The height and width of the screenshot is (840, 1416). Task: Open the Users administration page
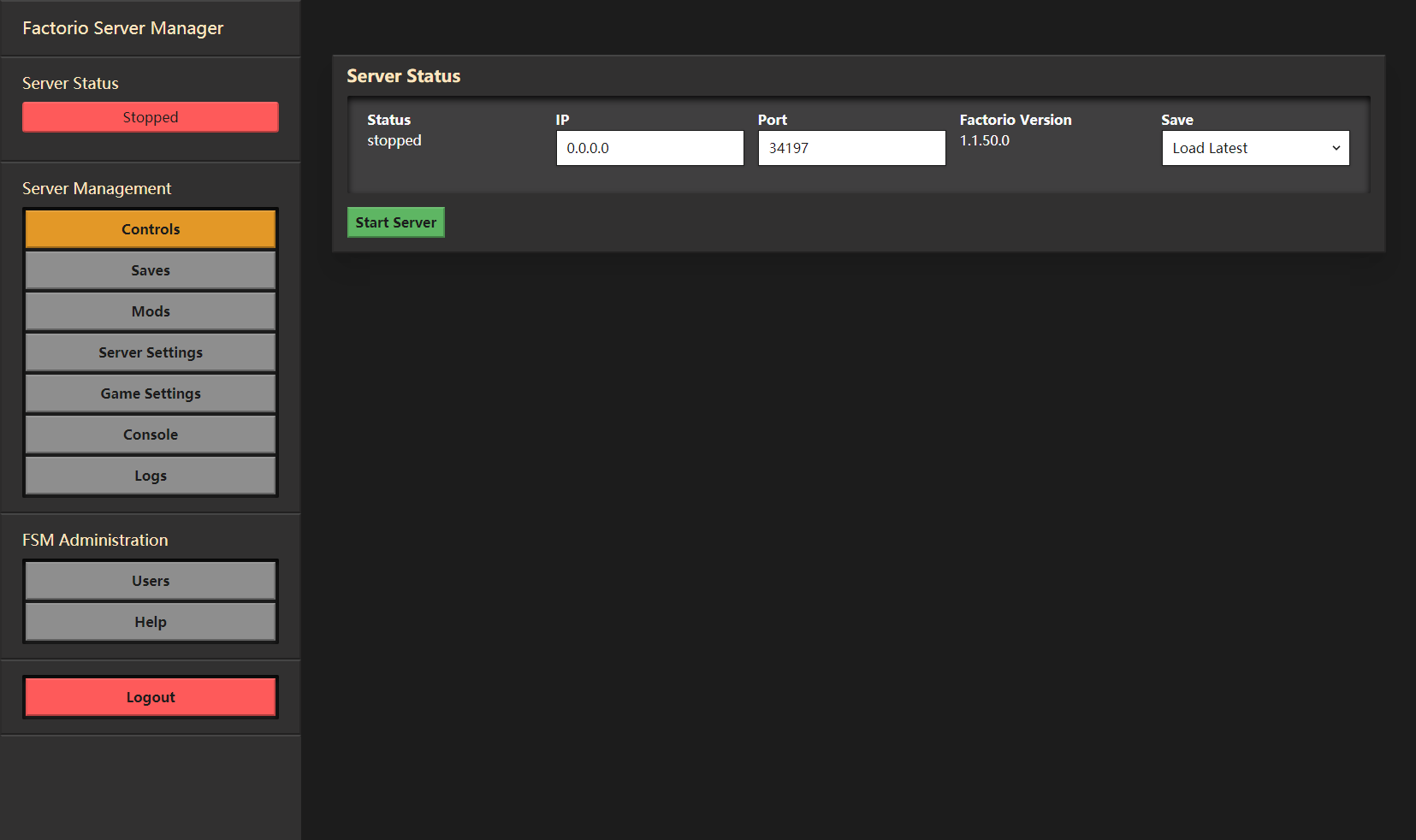tap(151, 581)
